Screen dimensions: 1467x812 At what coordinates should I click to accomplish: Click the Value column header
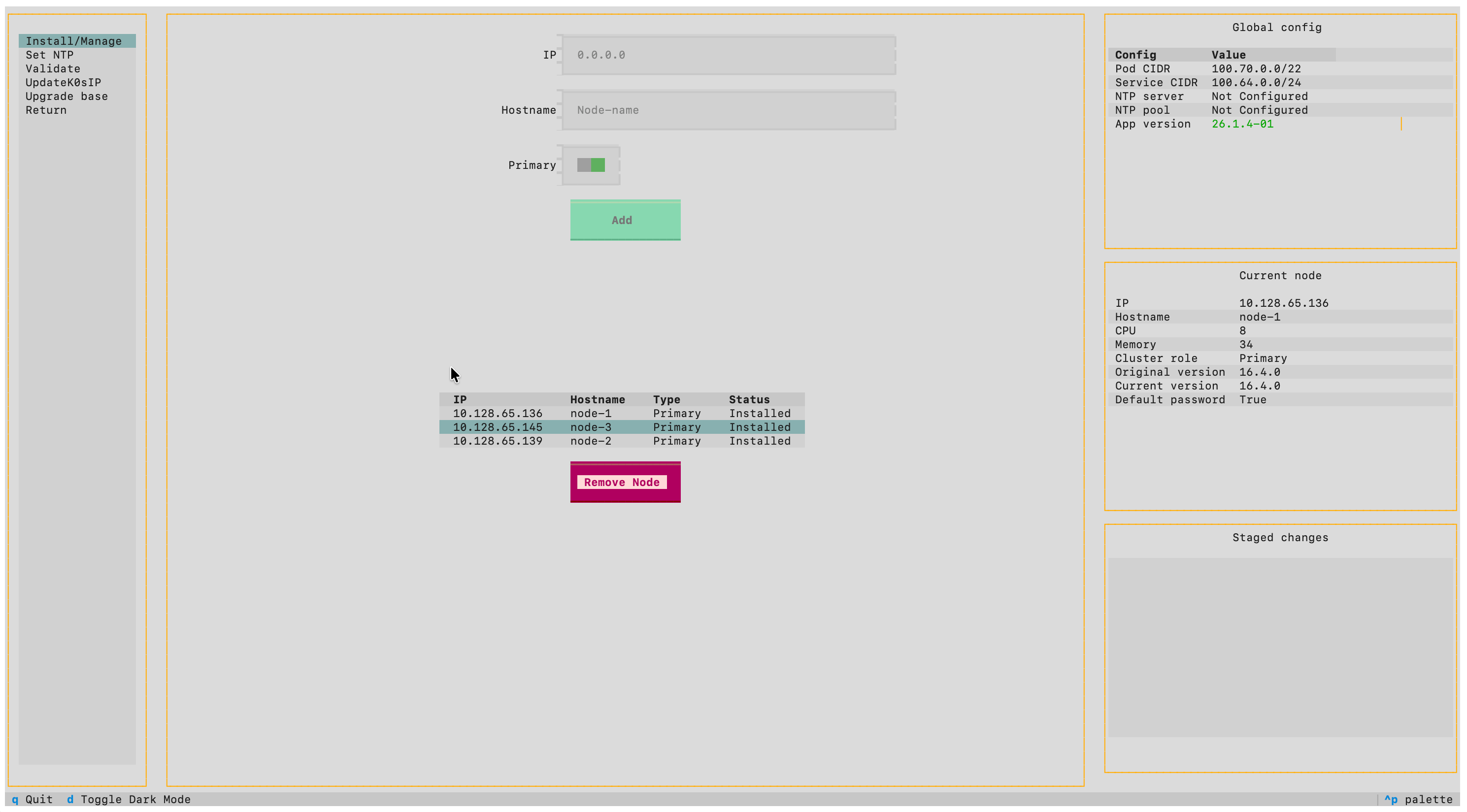tap(1229, 55)
